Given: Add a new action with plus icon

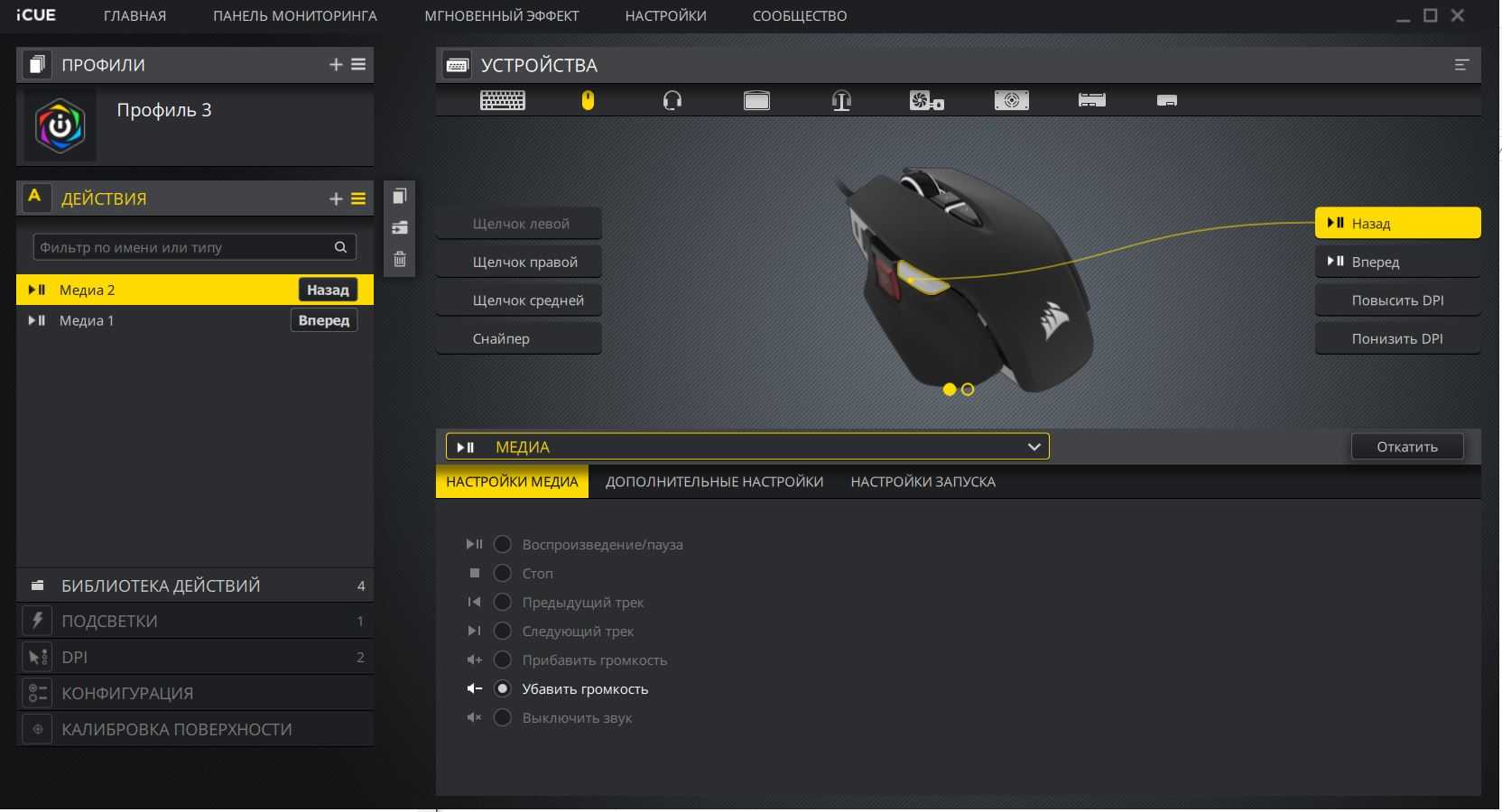Looking at the screenshot, I should [x=336, y=198].
